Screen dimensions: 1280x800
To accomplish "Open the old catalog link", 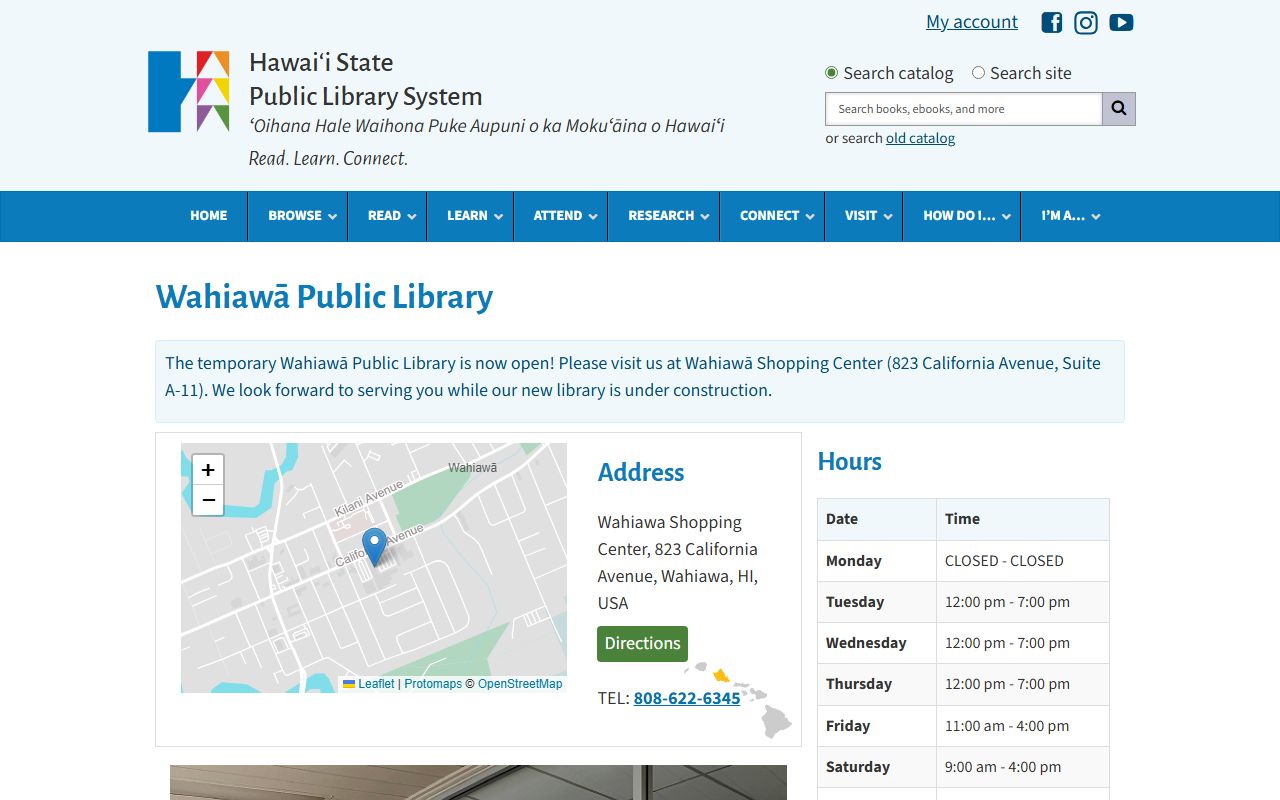I will coord(920,138).
